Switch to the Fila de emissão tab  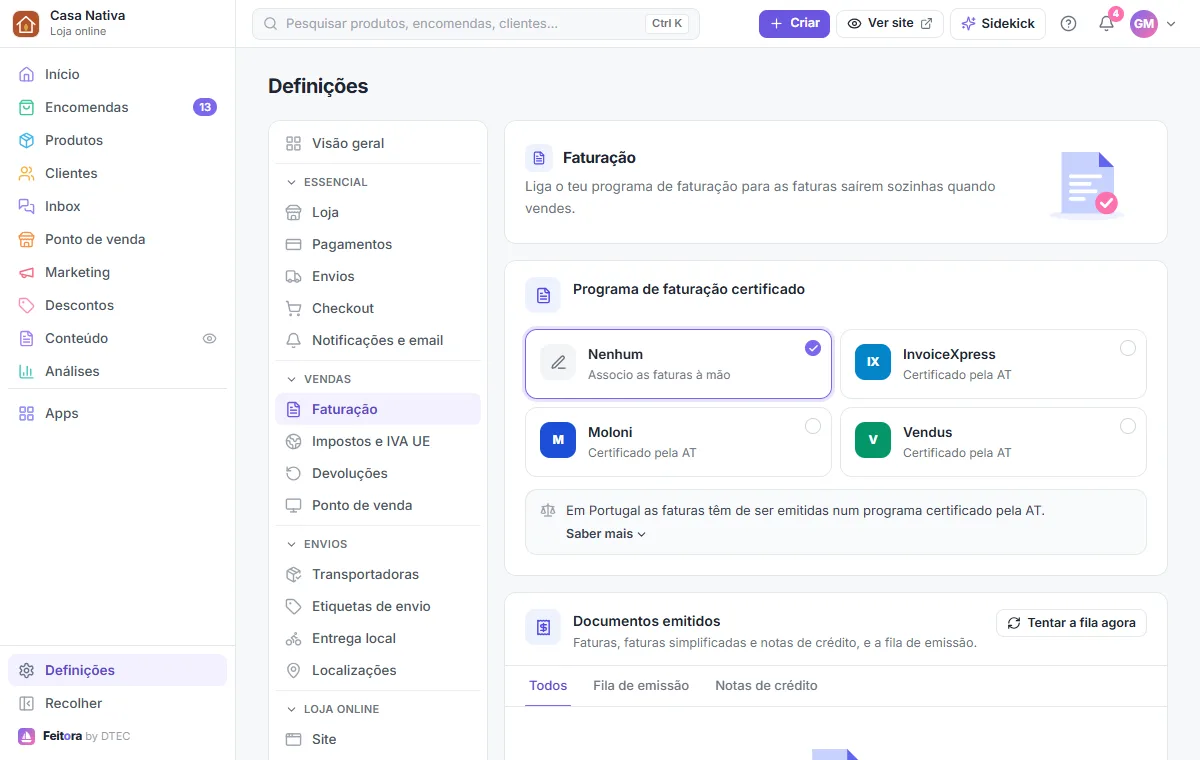(x=641, y=686)
